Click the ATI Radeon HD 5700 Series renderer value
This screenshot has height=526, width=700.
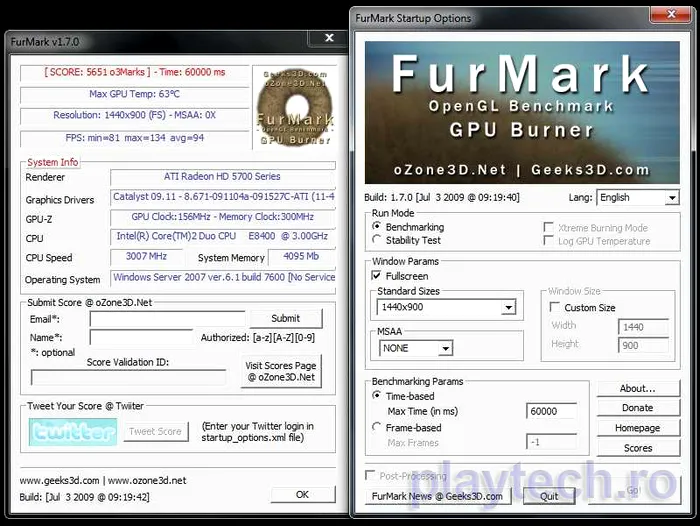tap(222, 176)
